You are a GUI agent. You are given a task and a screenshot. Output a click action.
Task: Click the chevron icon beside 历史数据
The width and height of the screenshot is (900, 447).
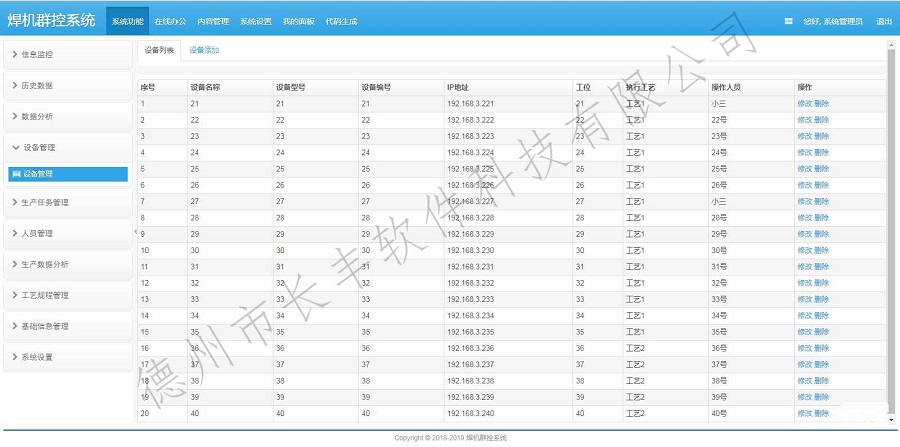14,86
